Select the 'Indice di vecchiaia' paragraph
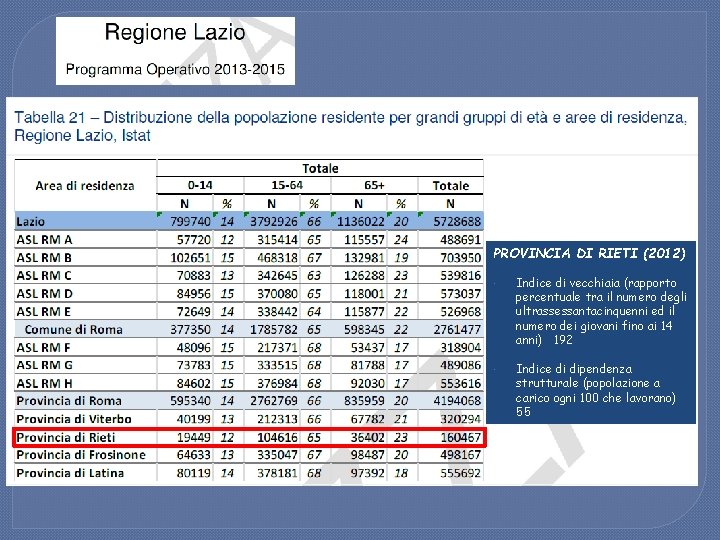Viewport: 720px width, 540px height. coord(601,311)
